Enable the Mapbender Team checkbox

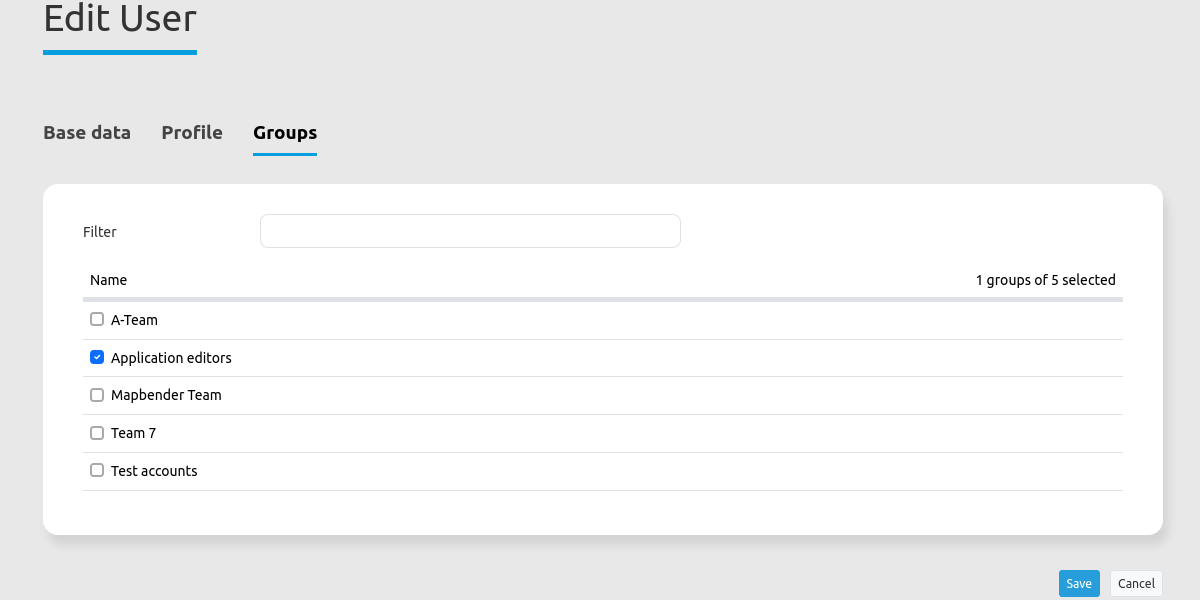(97, 395)
